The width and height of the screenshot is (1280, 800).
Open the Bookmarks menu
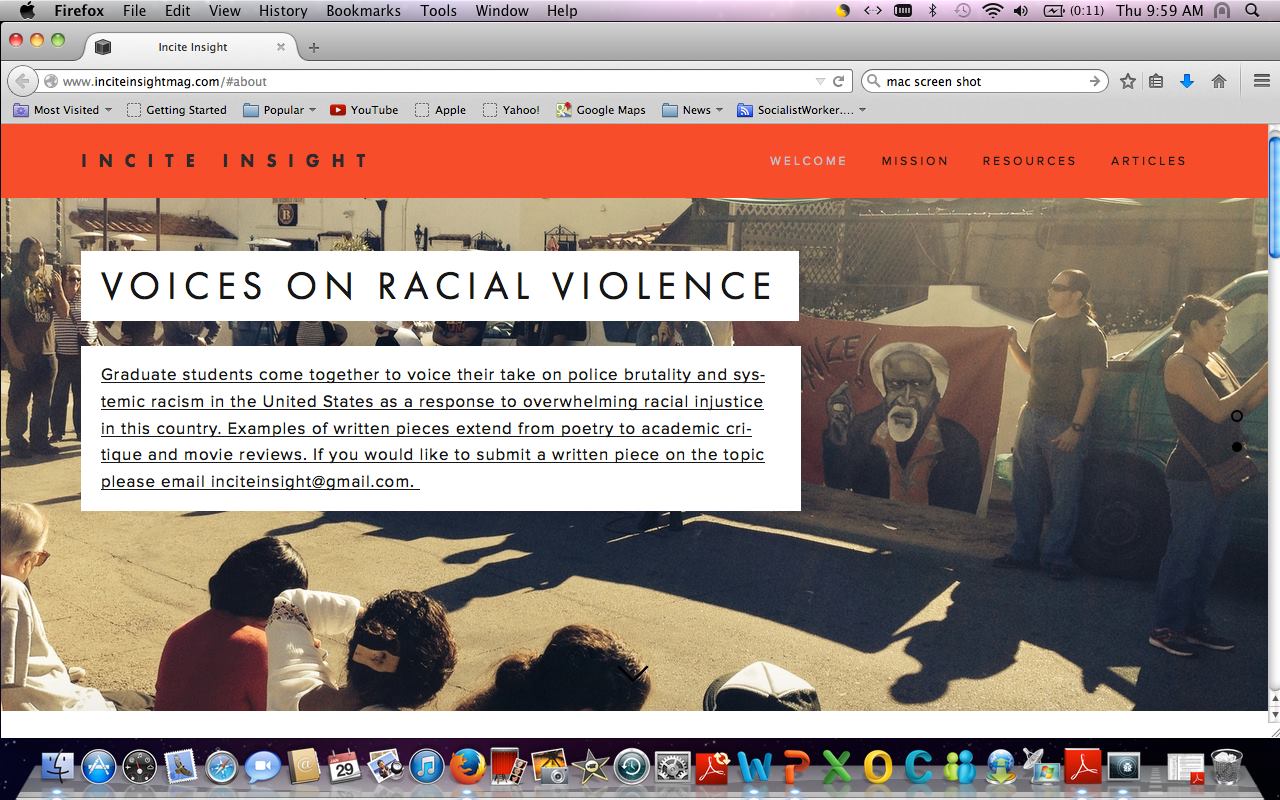coord(363,11)
